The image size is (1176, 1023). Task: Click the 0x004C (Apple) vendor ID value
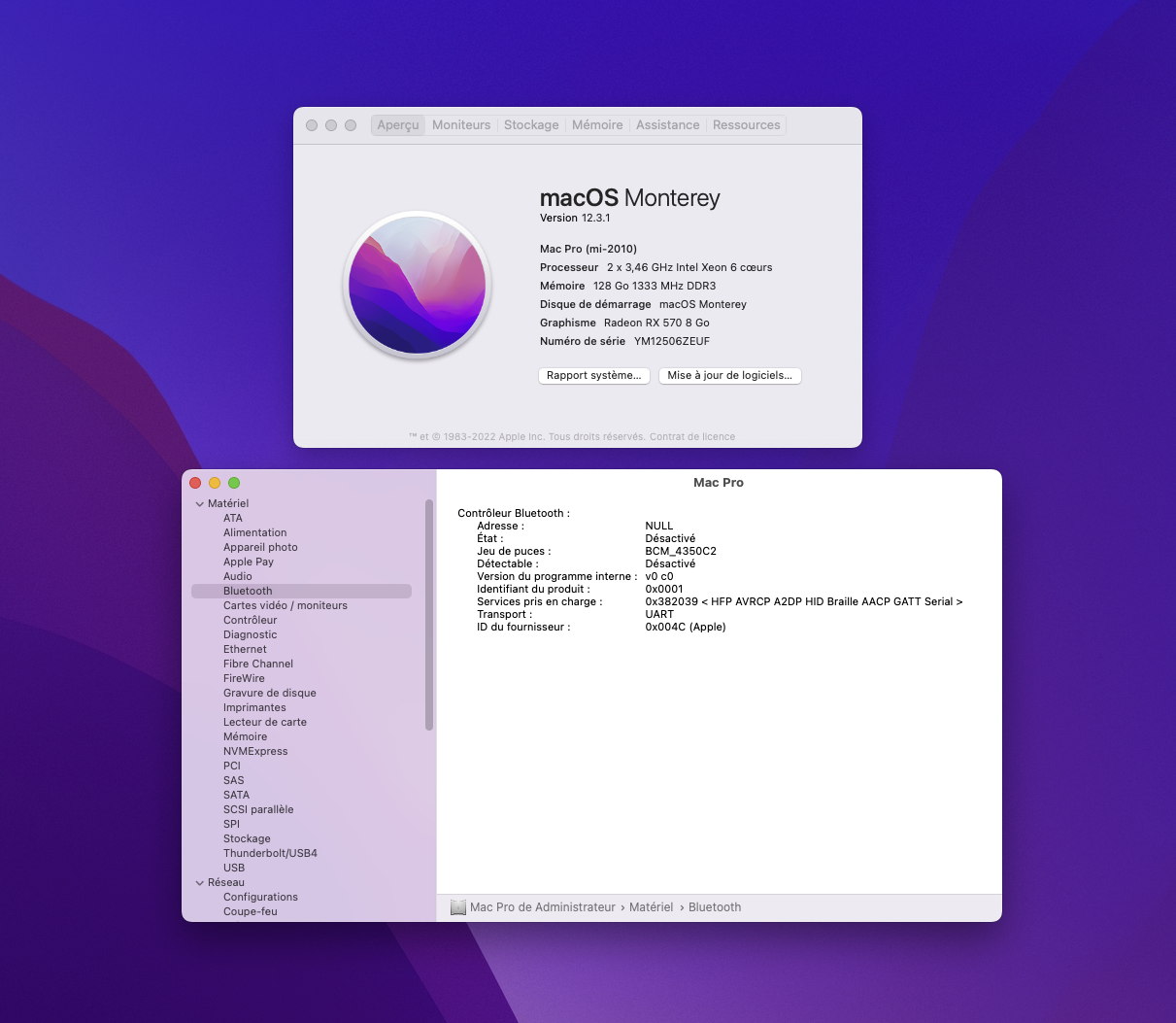686,627
